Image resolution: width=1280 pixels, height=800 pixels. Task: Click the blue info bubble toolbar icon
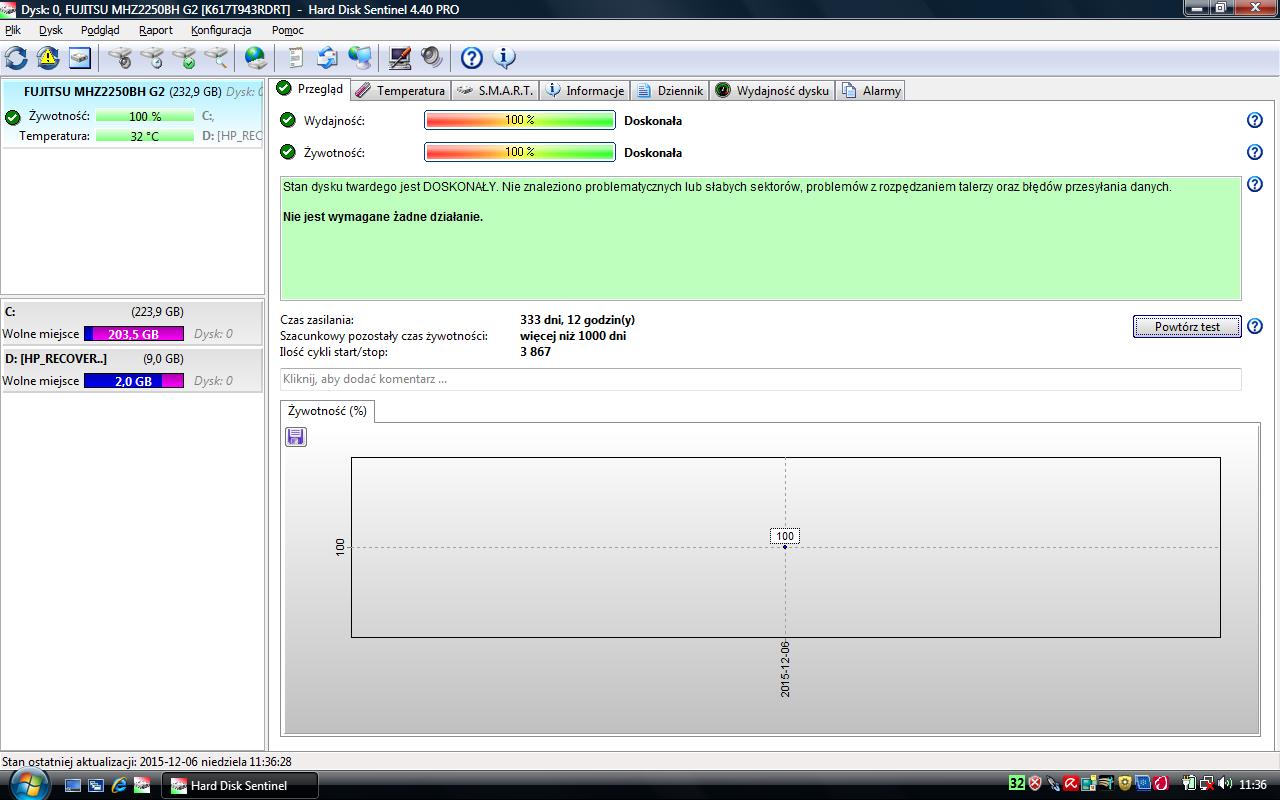pos(504,57)
